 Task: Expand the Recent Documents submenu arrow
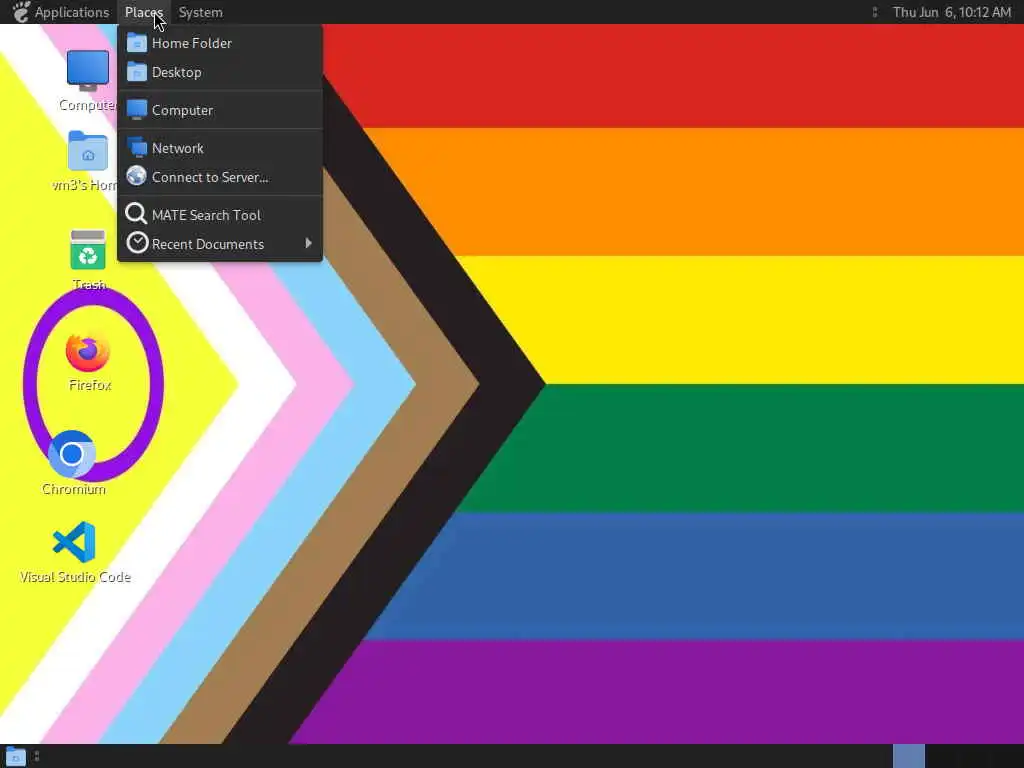click(x=308, y=244)
